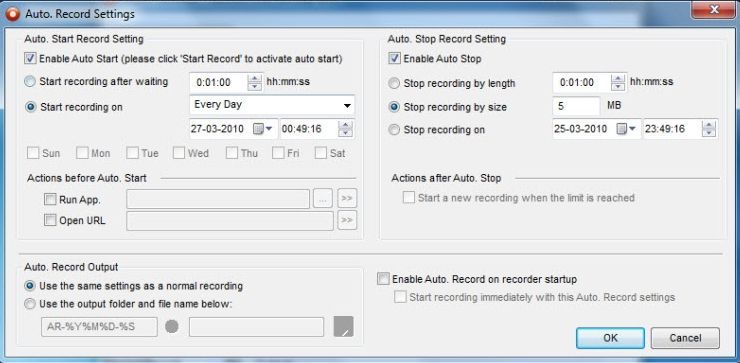
Task: Click the browse '...' button for Run App.
Action: click(323, 199)
